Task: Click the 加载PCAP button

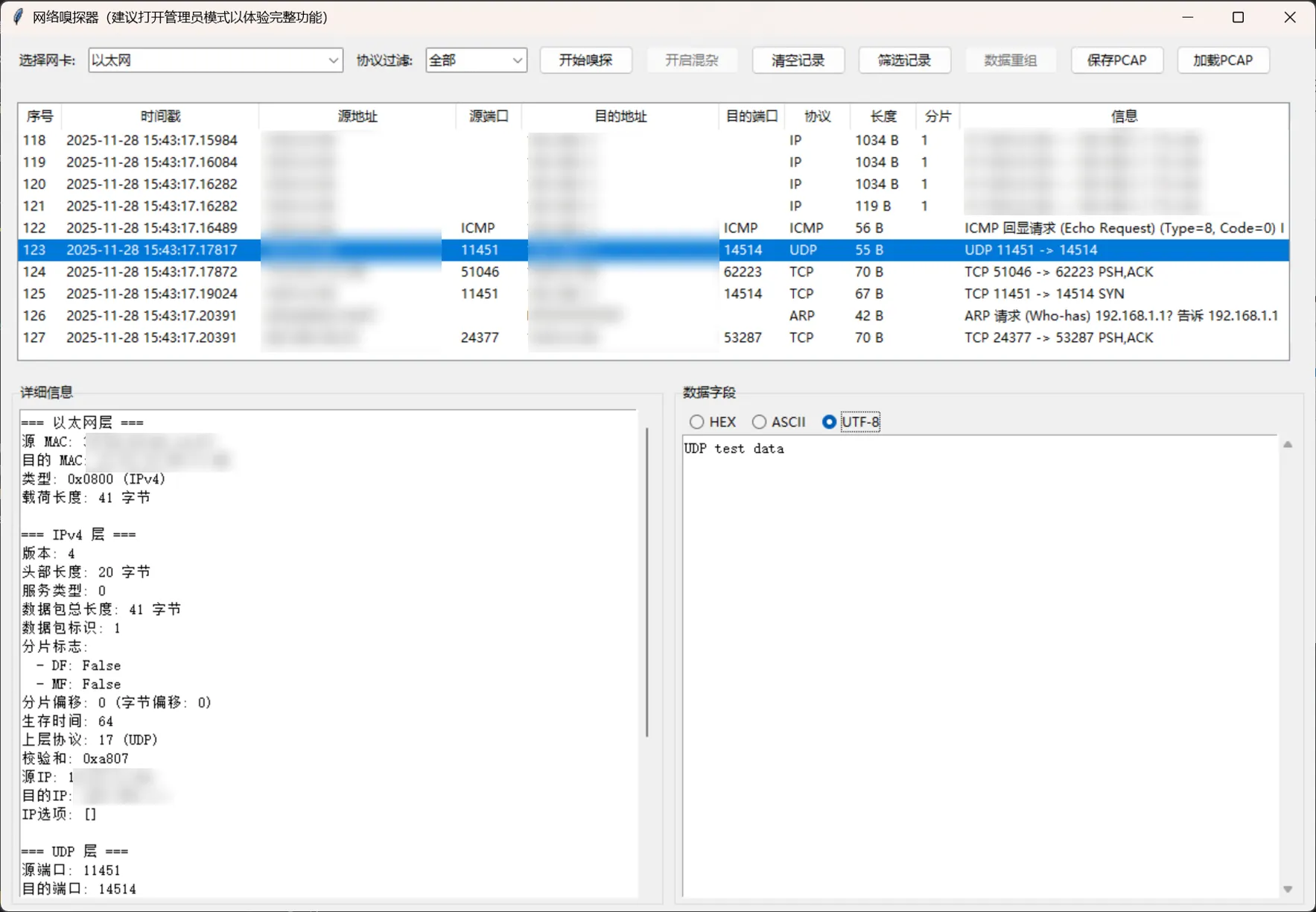Action: (1223, 60)
